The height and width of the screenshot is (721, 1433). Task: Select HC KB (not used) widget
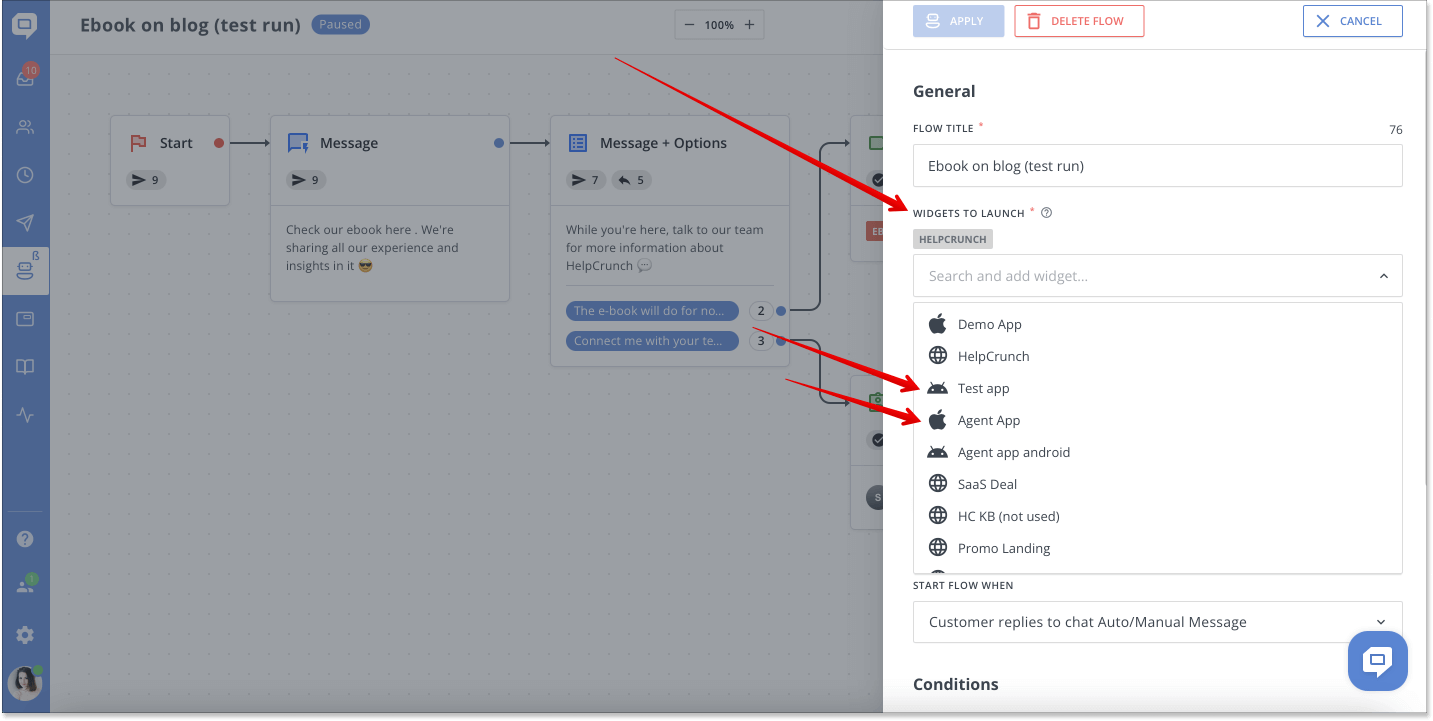[x=1157, y=516]
